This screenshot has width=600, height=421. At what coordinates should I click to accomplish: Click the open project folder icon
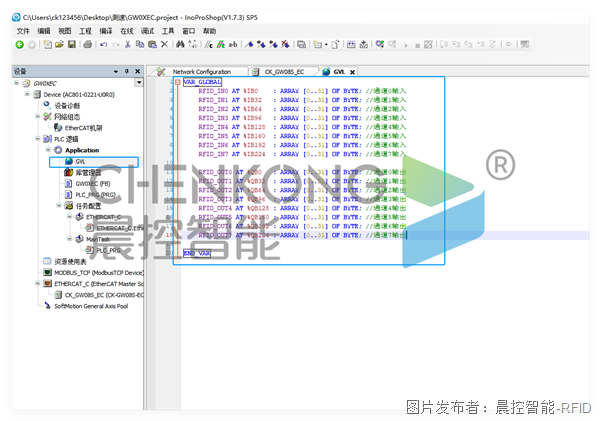[59, 44]
